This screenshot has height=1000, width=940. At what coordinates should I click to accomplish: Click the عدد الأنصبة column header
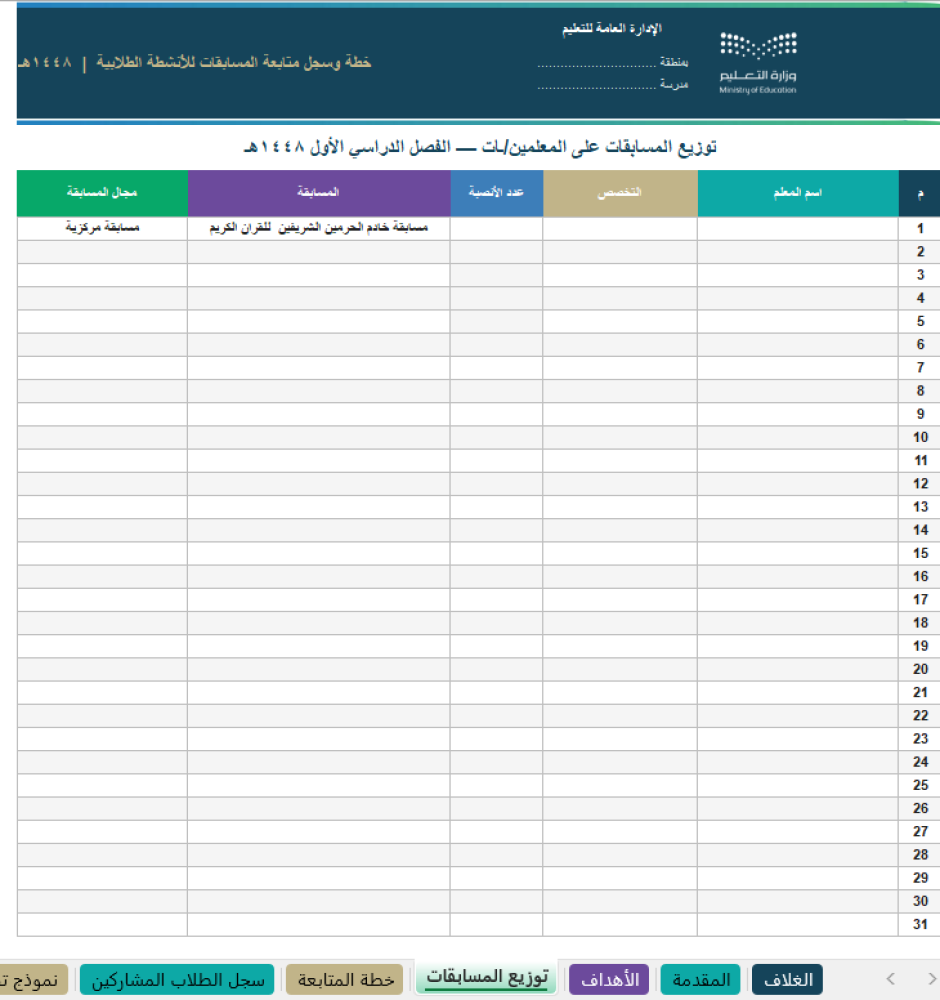tap(496, 193)
